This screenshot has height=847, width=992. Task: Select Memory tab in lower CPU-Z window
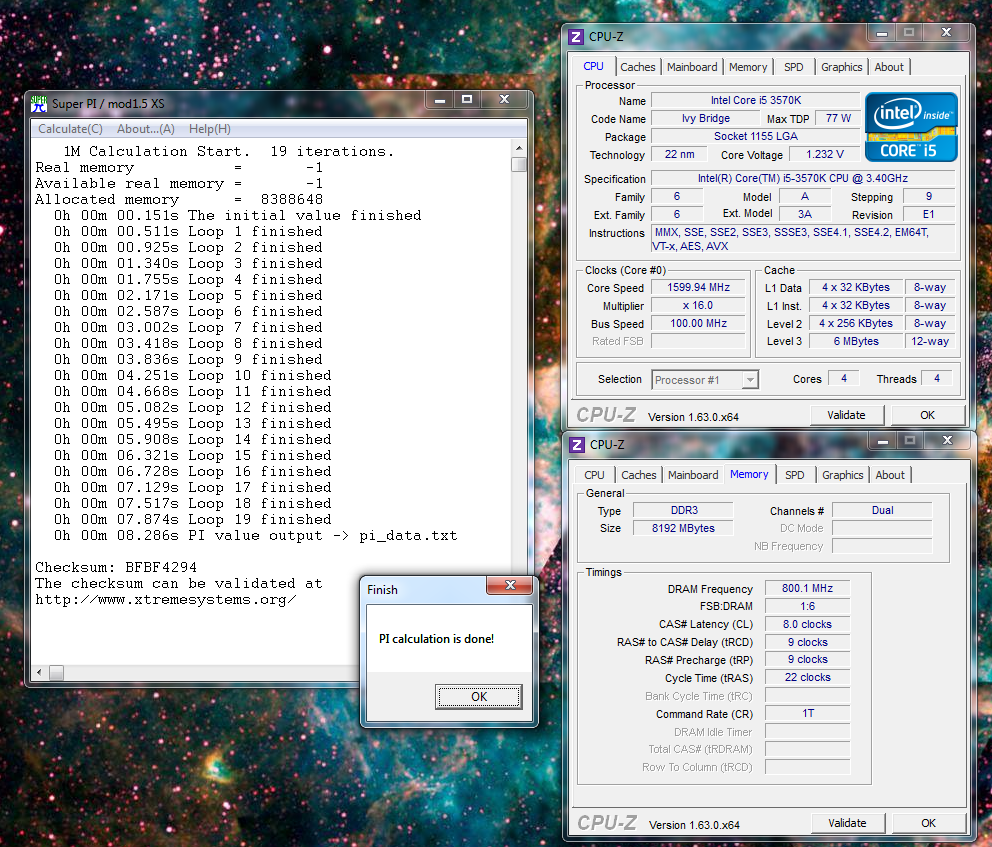tap(749, 474)
